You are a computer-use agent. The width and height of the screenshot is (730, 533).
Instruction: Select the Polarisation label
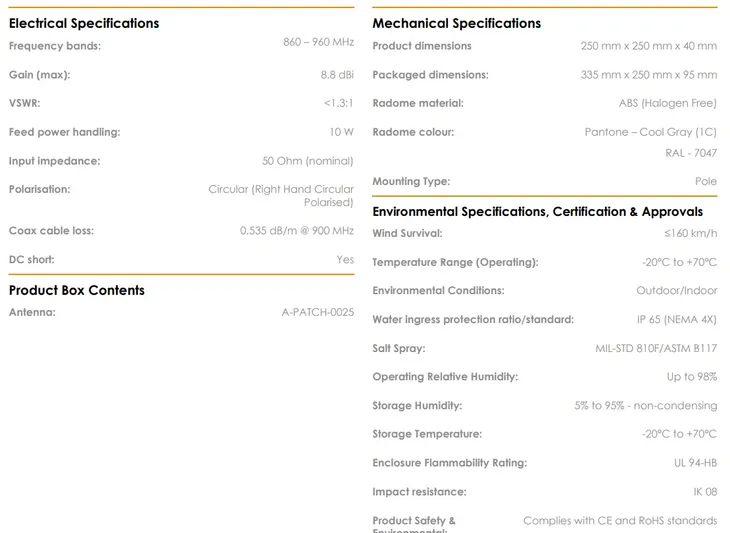[x=40, y=189]
